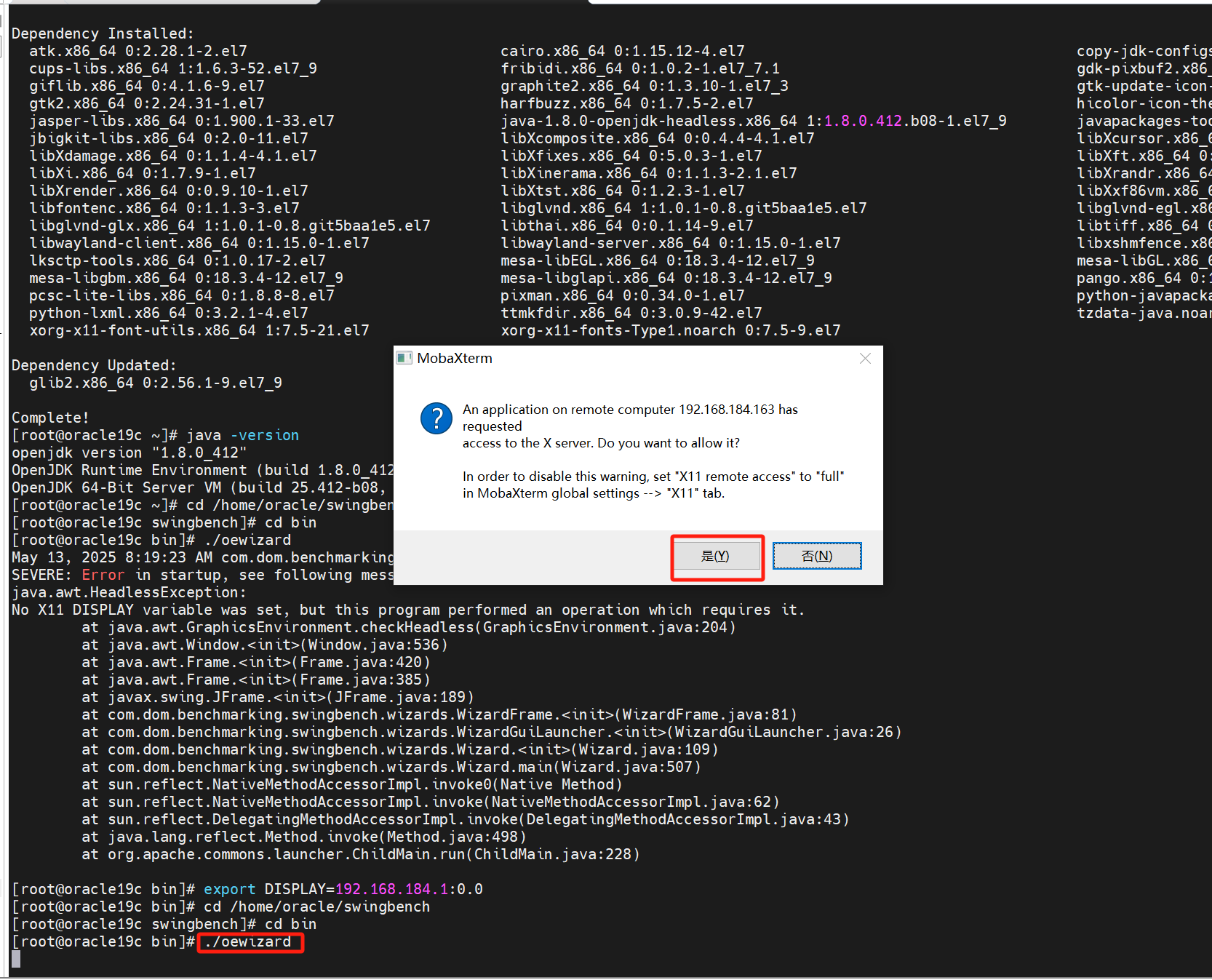Click 'xorg-x11-fonts-Type1.noarch' package entry
1212x980 pixels.
(x=670, y=330)
